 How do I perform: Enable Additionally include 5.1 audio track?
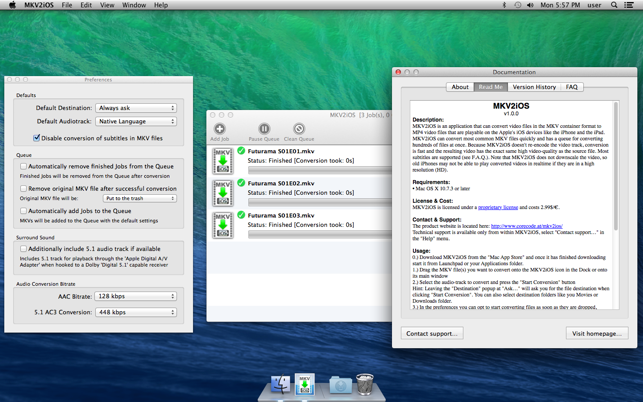(x=23, y=249)
